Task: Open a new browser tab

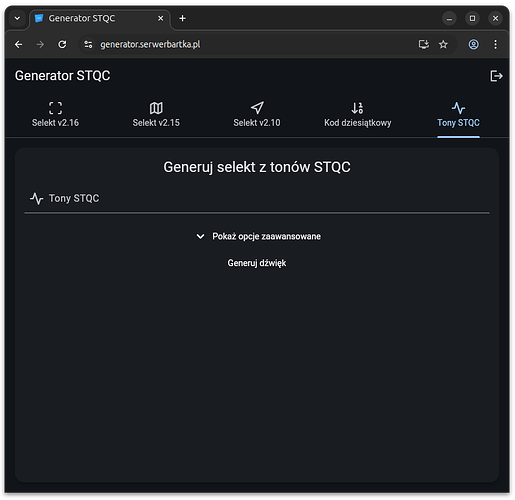Action: [x=182, y=18]
